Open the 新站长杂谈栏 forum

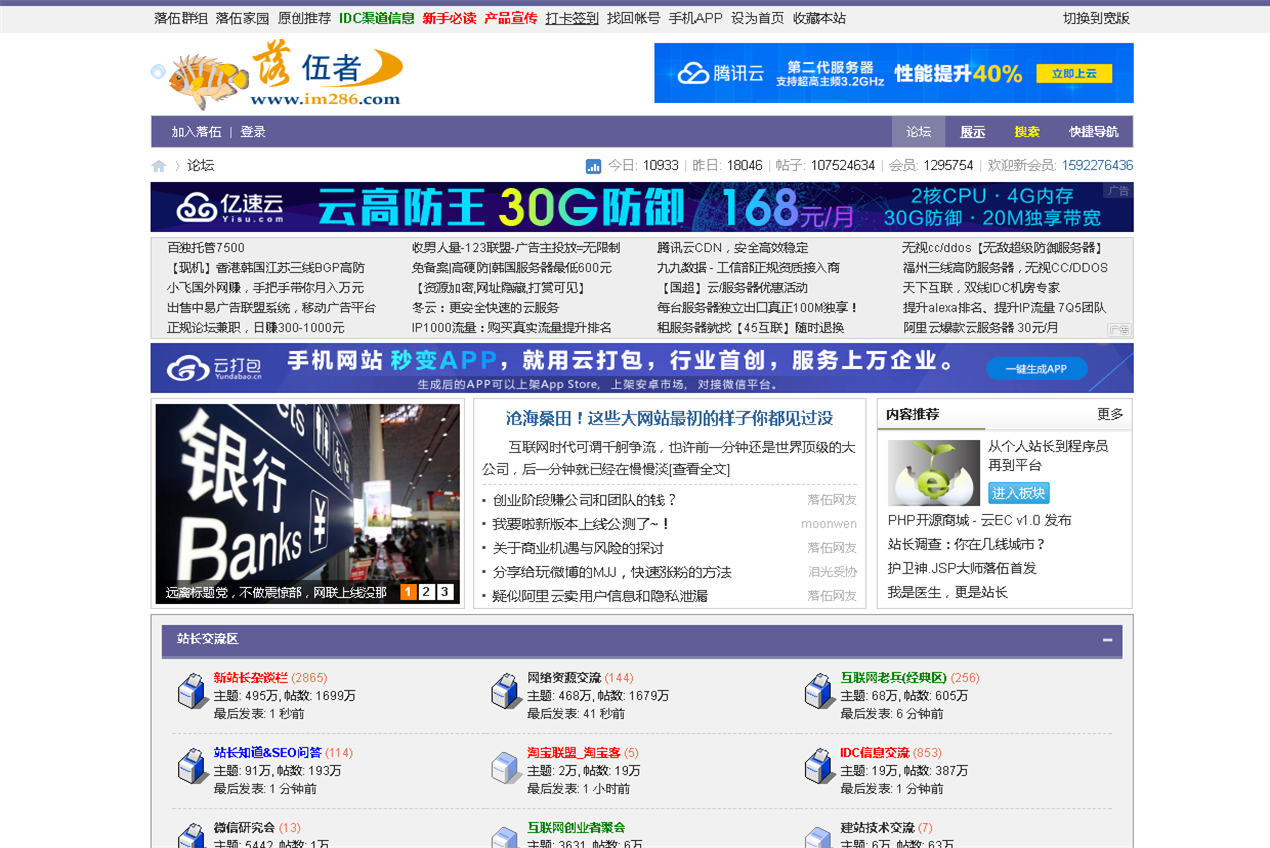[250, 678]
